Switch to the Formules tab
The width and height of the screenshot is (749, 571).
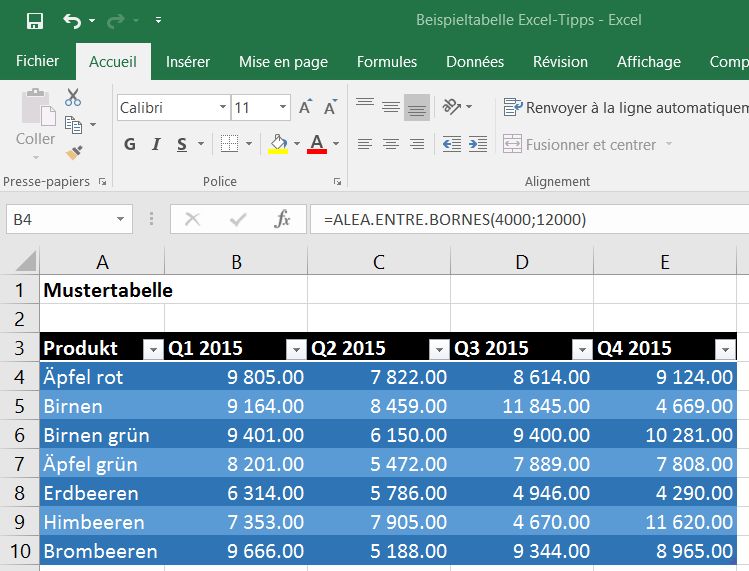[x=387, y=62]
